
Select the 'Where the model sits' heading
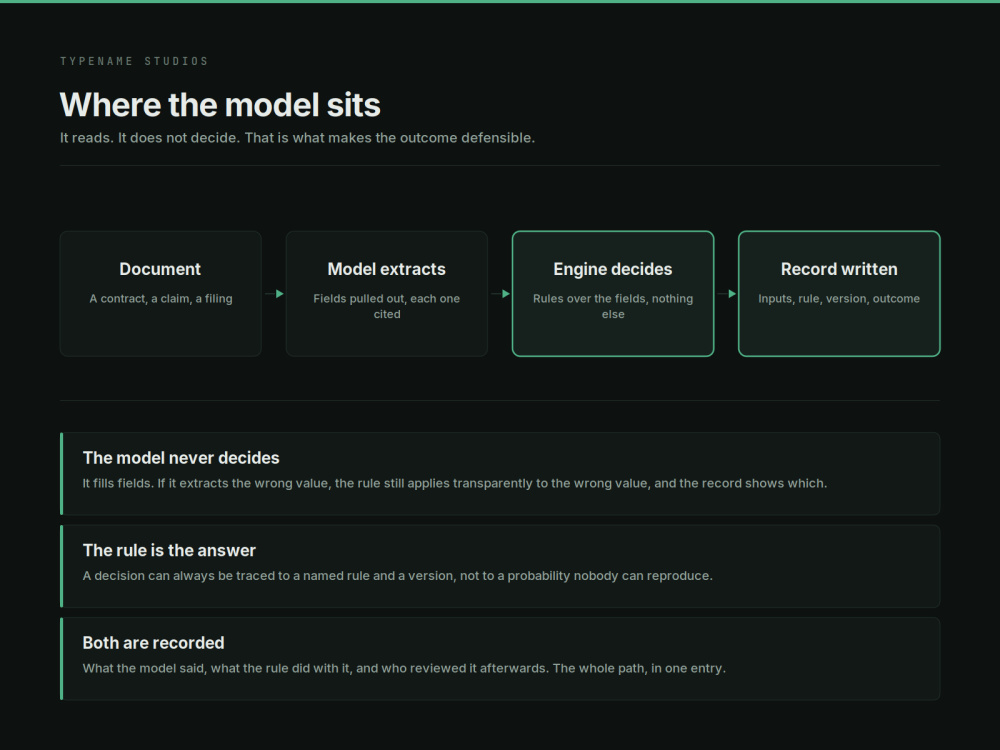click(220, 105)
